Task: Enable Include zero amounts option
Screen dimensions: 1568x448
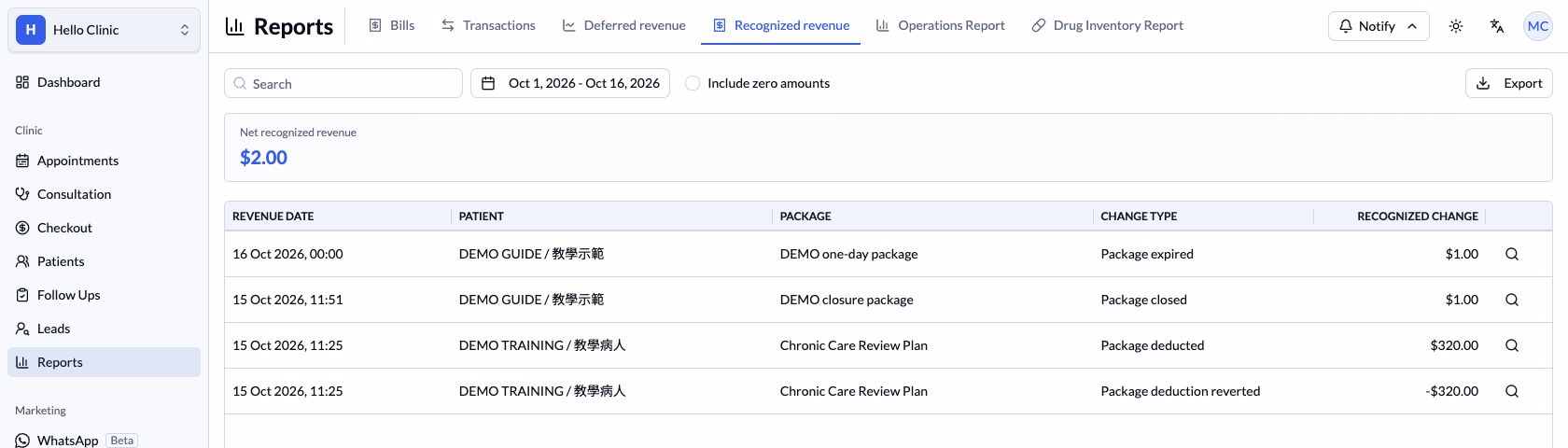Action: [693, 83]
